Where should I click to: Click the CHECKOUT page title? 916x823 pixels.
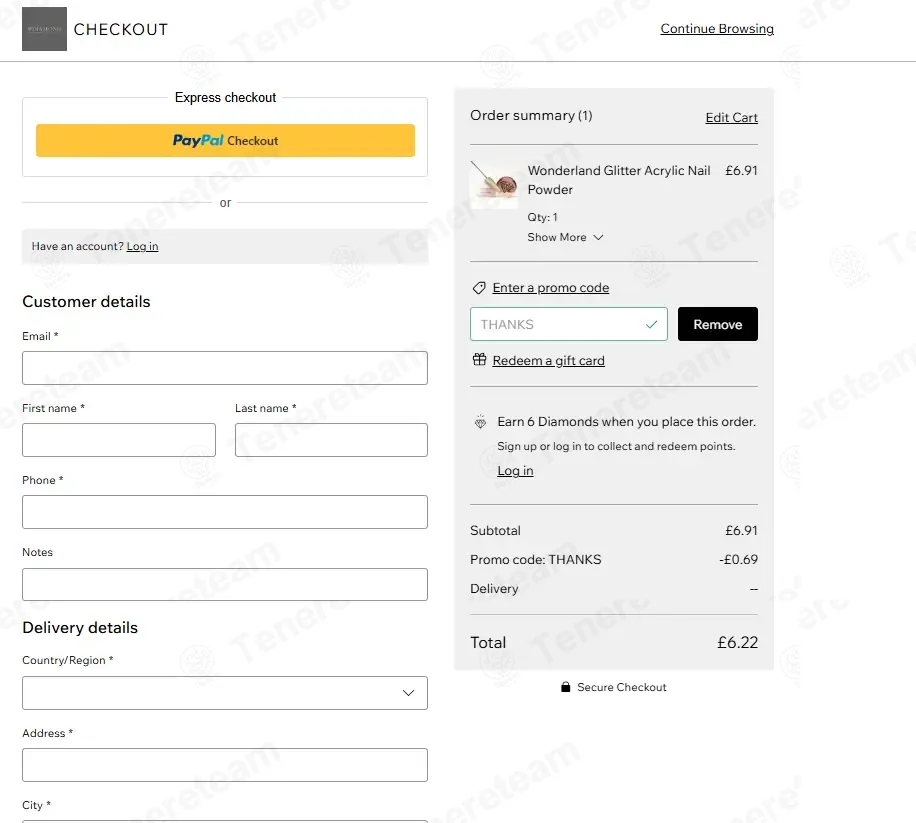pyautogui.click(x=121, y=29)
